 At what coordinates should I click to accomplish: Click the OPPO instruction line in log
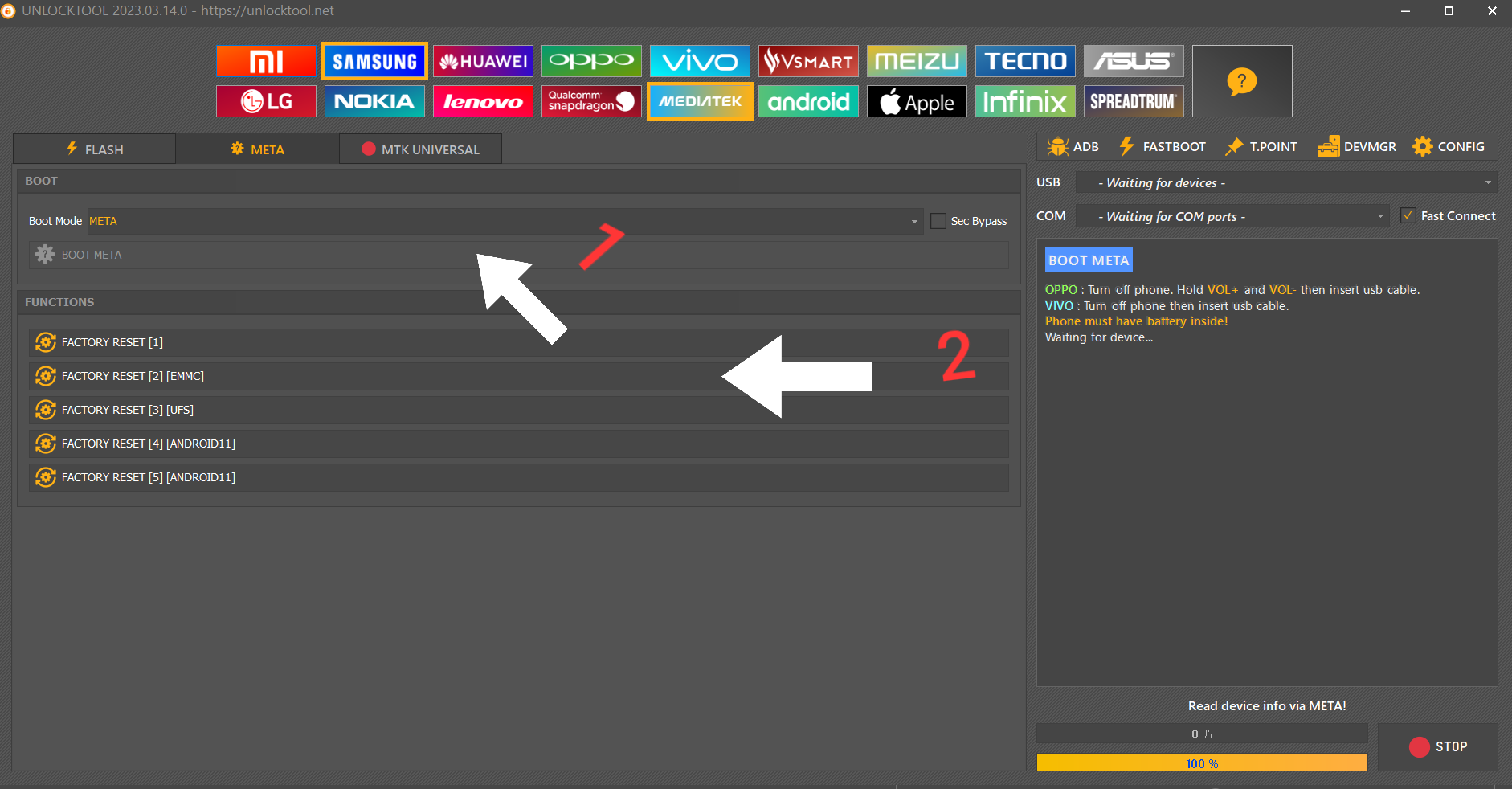point(1232,290)
